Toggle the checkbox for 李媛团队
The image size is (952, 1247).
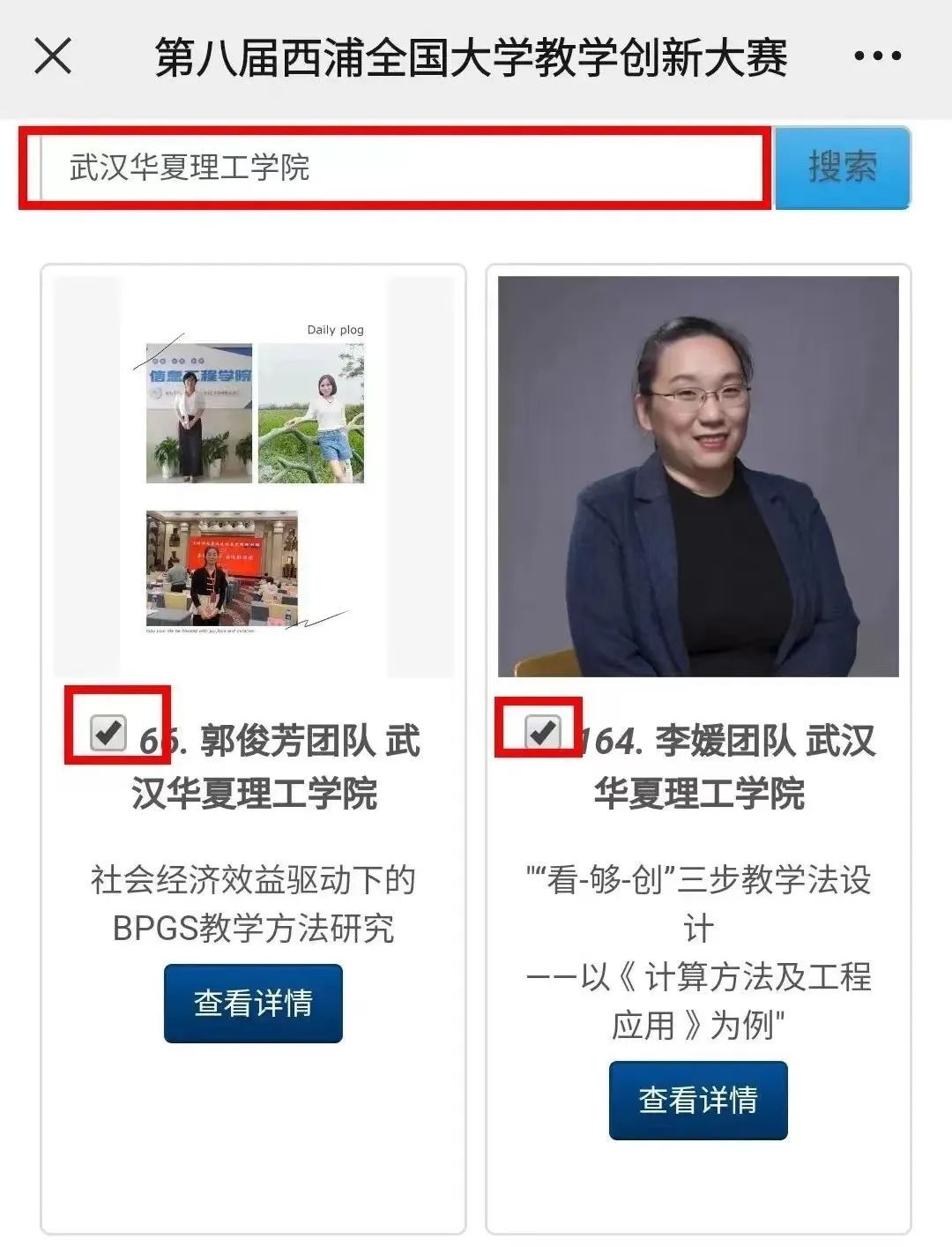(542, 731)
